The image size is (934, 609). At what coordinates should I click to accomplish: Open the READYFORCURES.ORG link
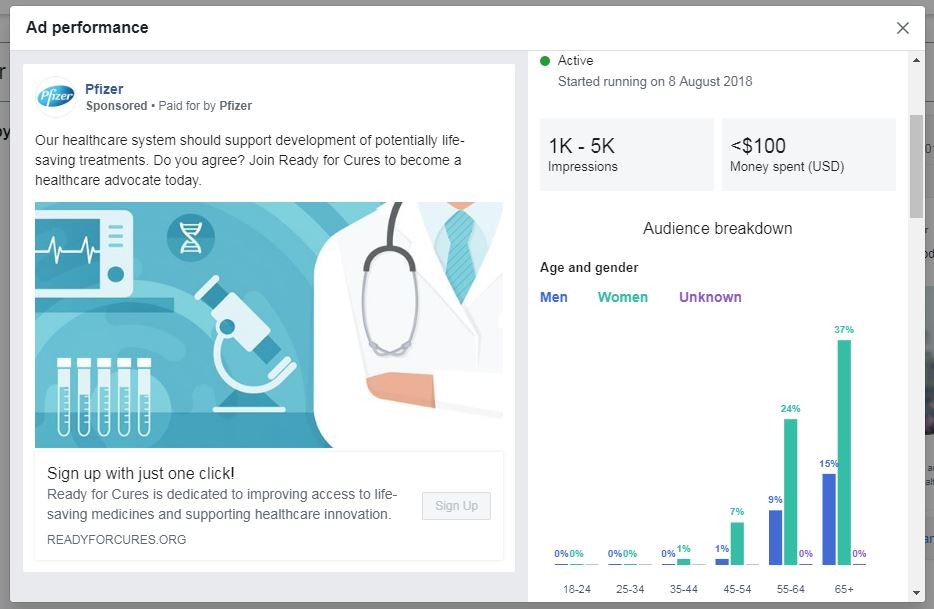(117, 539)
